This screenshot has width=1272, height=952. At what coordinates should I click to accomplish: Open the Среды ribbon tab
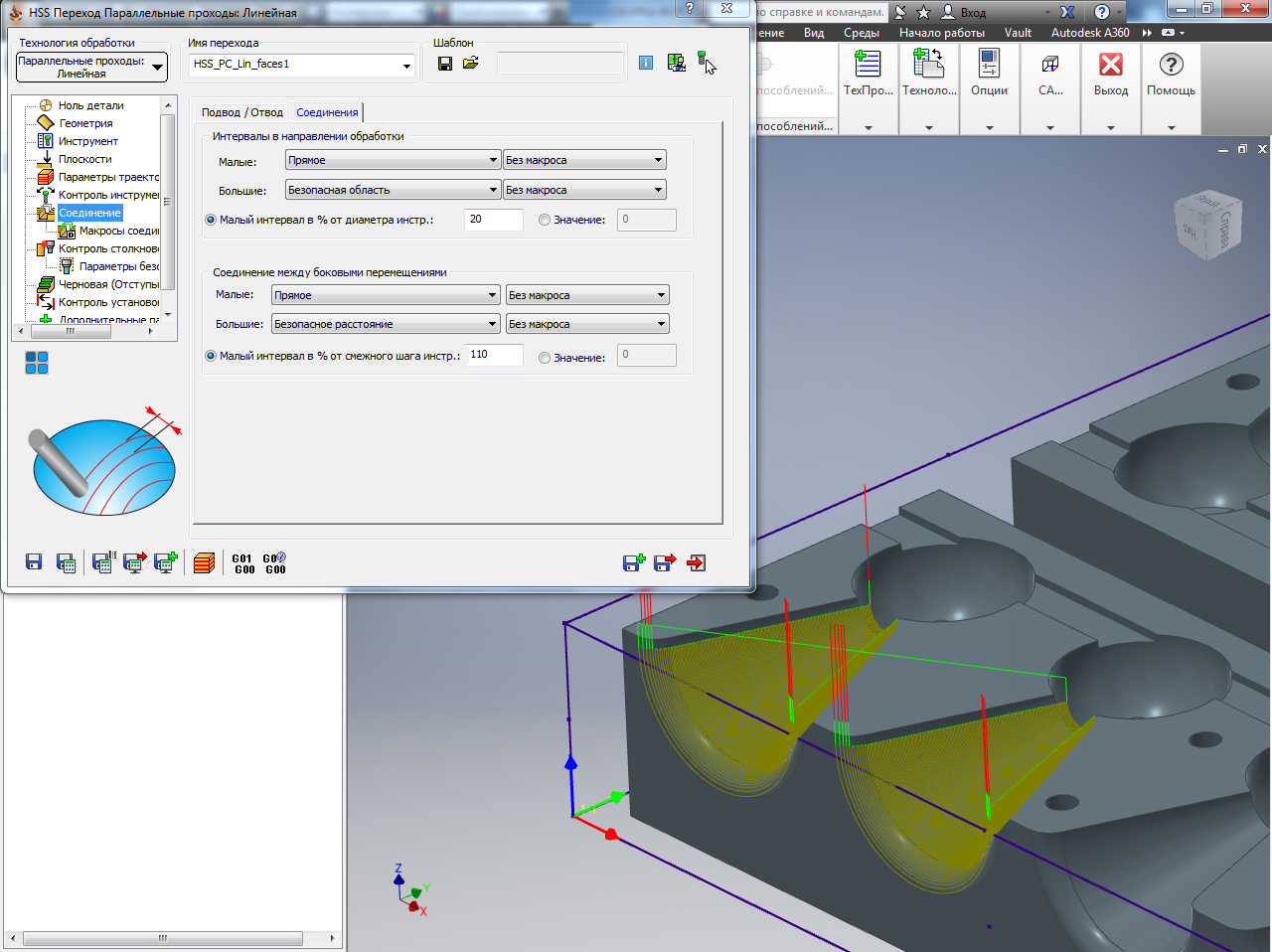click(862, 33)
